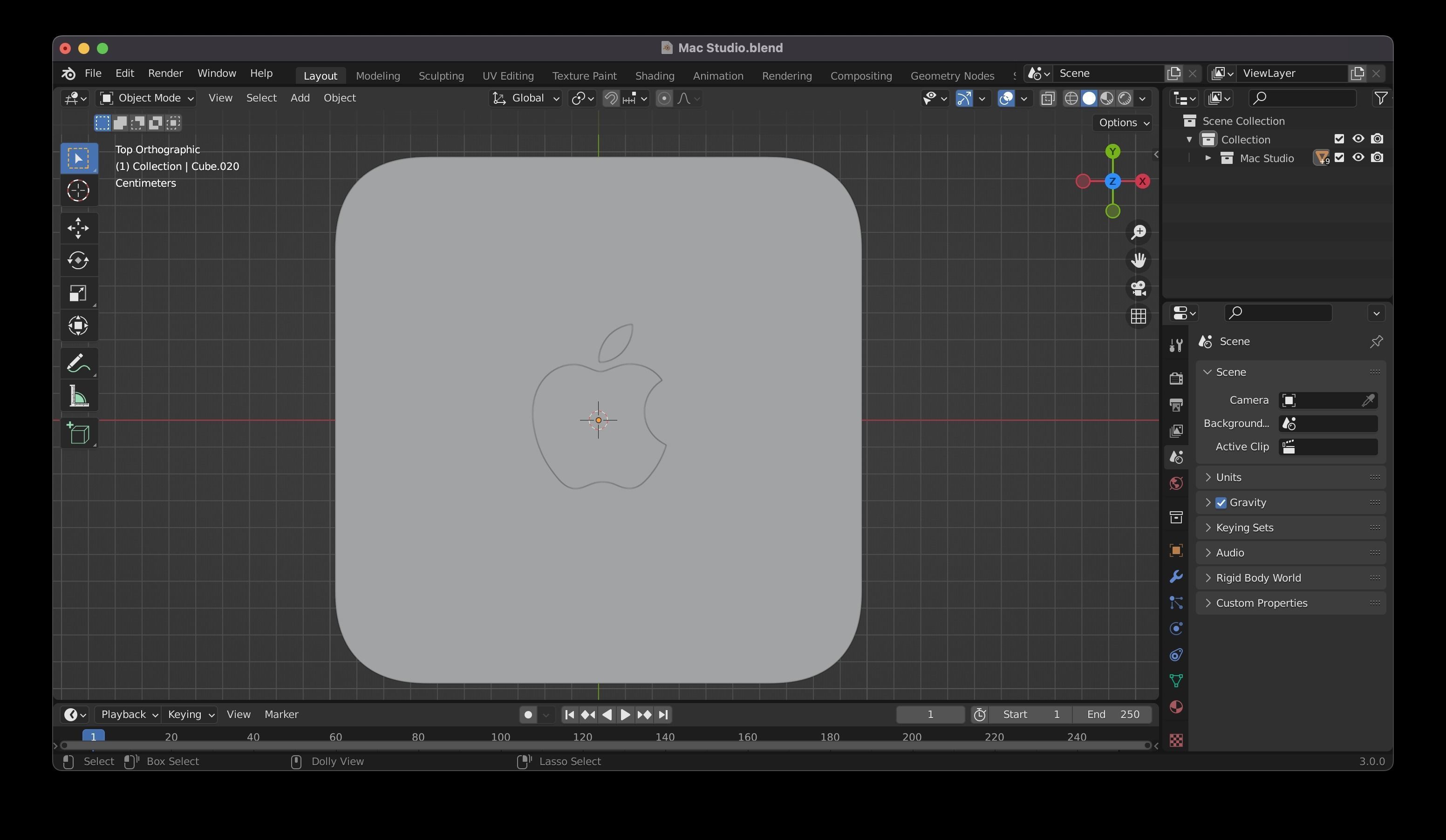Switch to the Modeling workspace tab
Image resolution: width=1446 pixels, height=840 pixels.
(377, 76)
